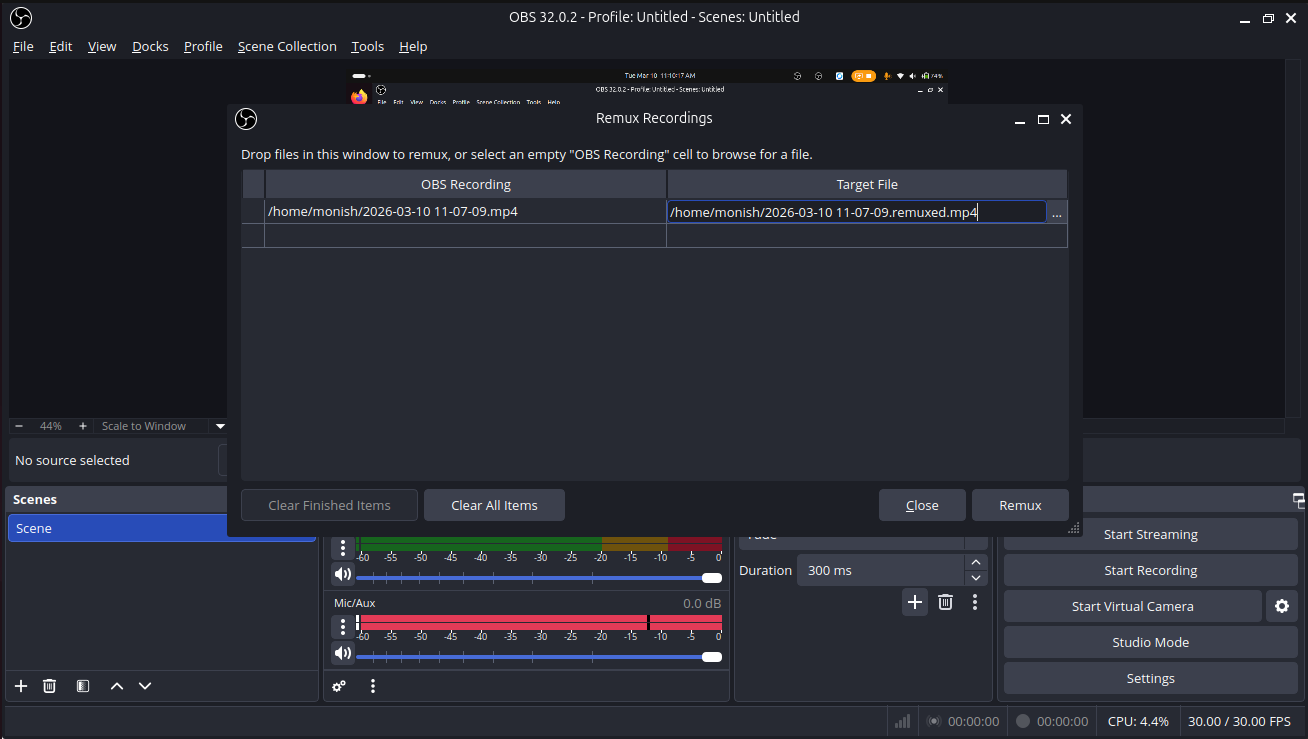This screenshot has width=1308, height=739.
Task: Open the preview scale dropdown arrow
Action: (x=220, y=426)
